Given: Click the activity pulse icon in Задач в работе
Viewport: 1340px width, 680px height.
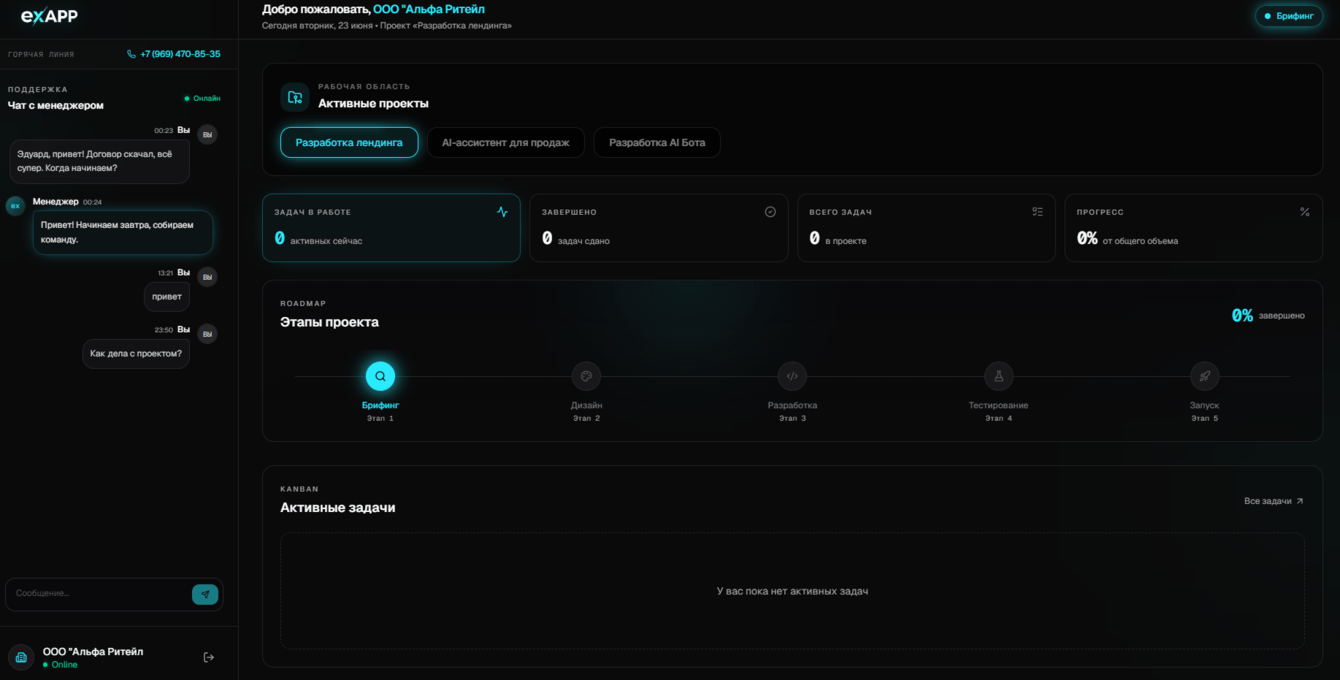Looking at the screenshot, I should [502, 212].
